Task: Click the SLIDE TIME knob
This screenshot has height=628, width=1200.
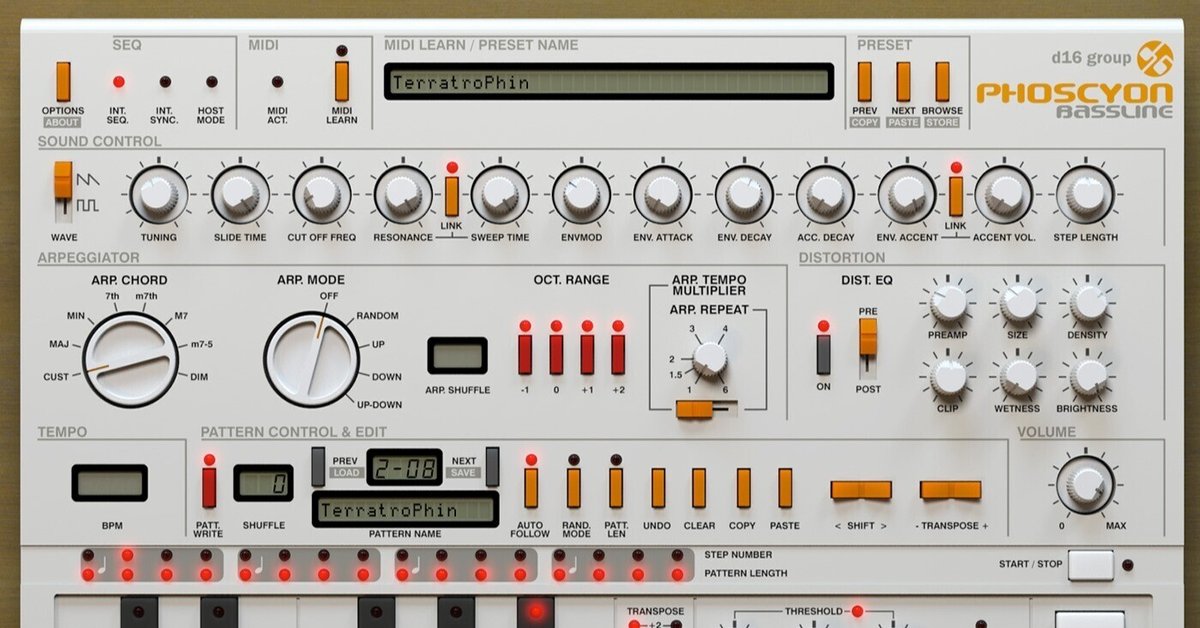Action: point(240,194)
